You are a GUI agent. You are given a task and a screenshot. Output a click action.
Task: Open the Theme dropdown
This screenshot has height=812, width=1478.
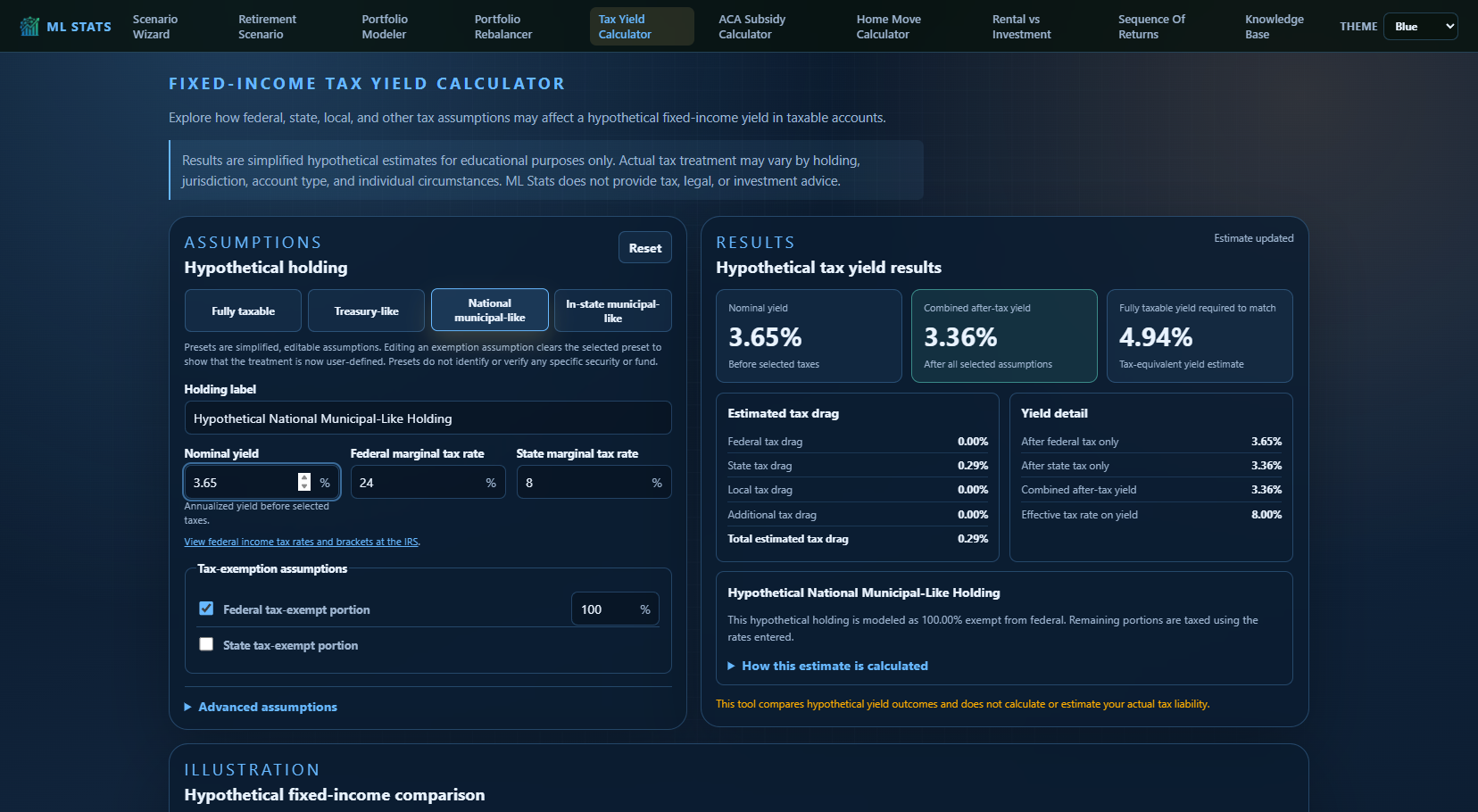coord(1421,27)
